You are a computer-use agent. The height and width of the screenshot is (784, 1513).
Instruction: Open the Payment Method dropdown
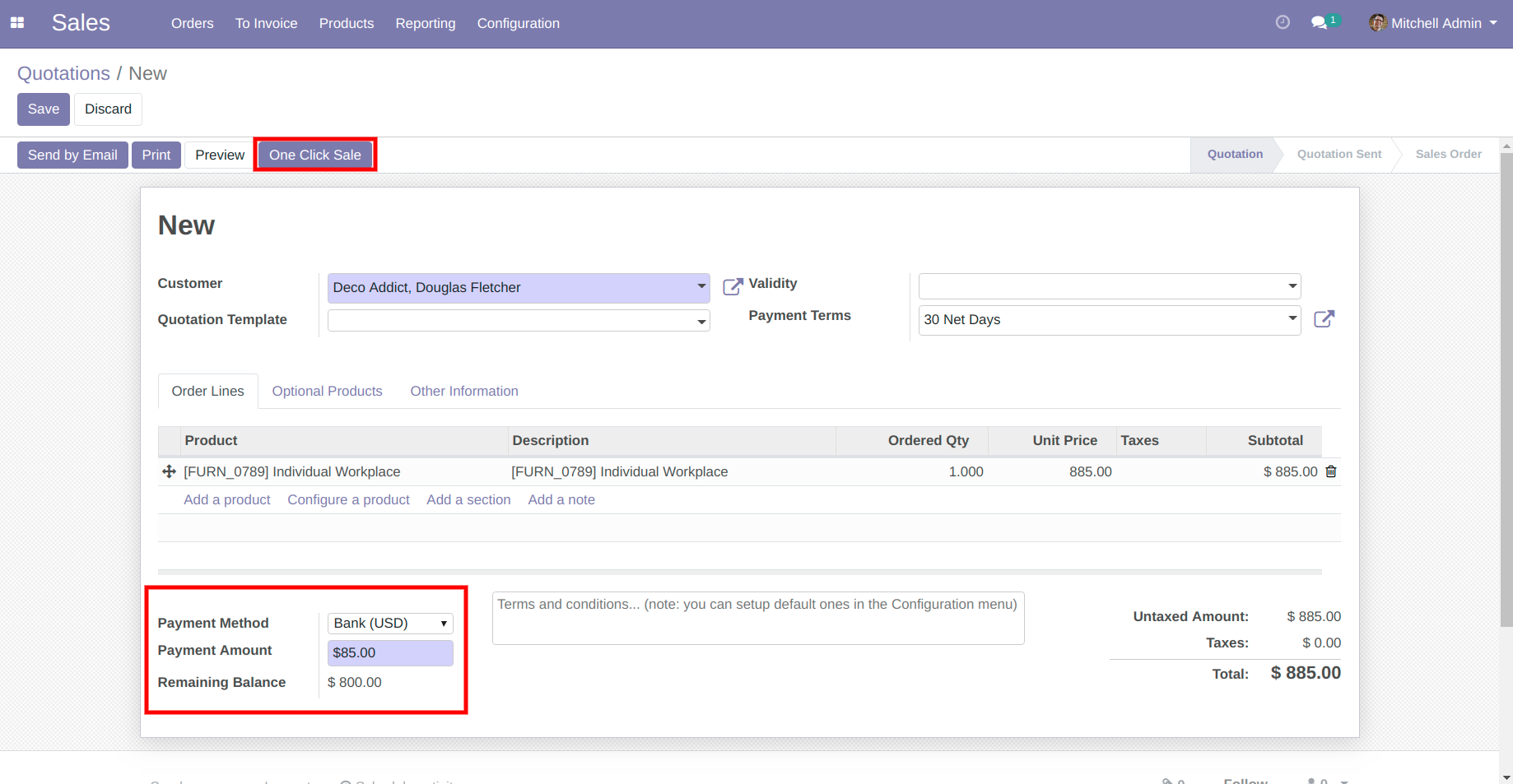pyautogui.click(x=390, y=624)
